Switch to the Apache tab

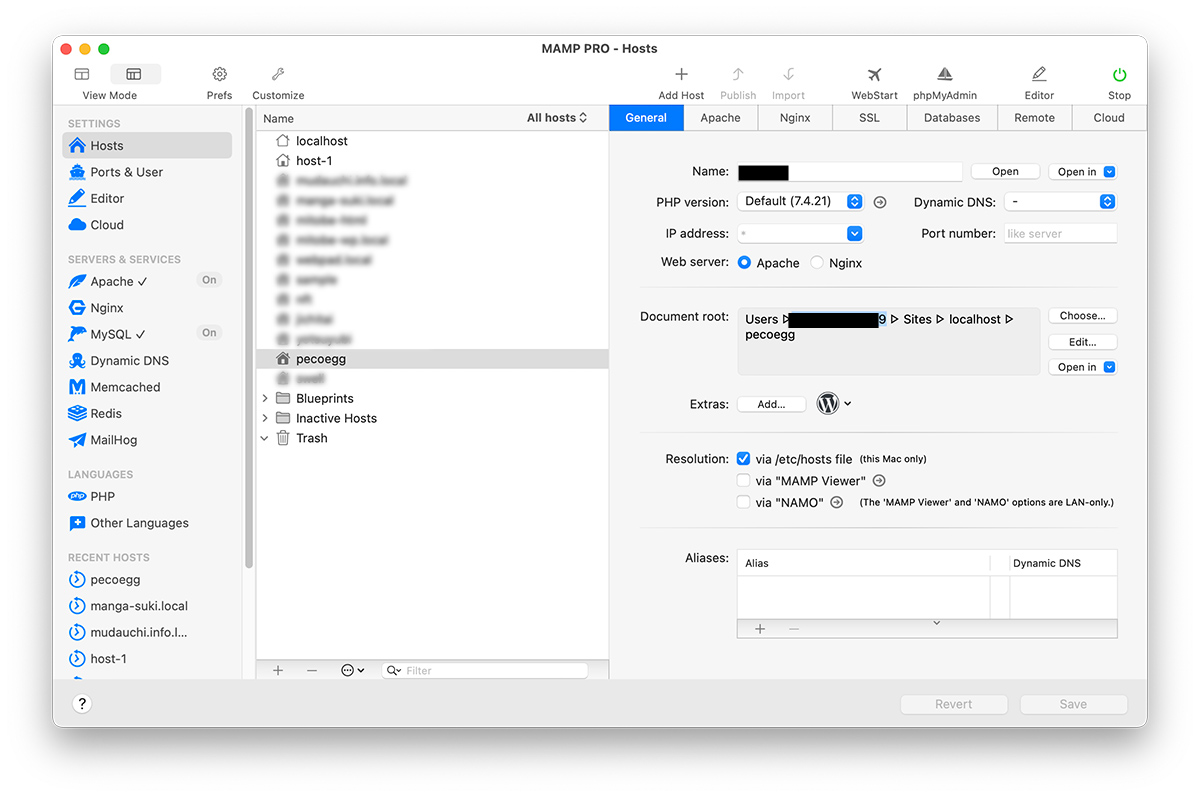(720, 118)
